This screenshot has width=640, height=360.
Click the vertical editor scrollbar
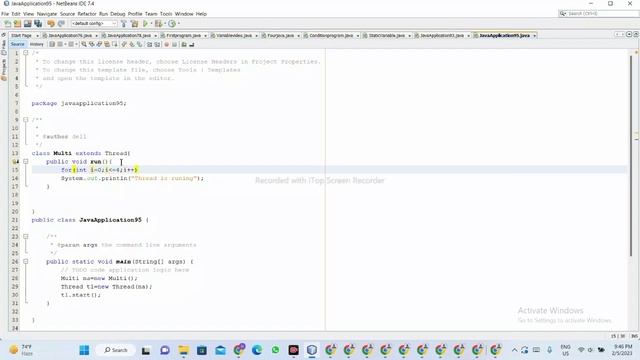tap(631, 155)
